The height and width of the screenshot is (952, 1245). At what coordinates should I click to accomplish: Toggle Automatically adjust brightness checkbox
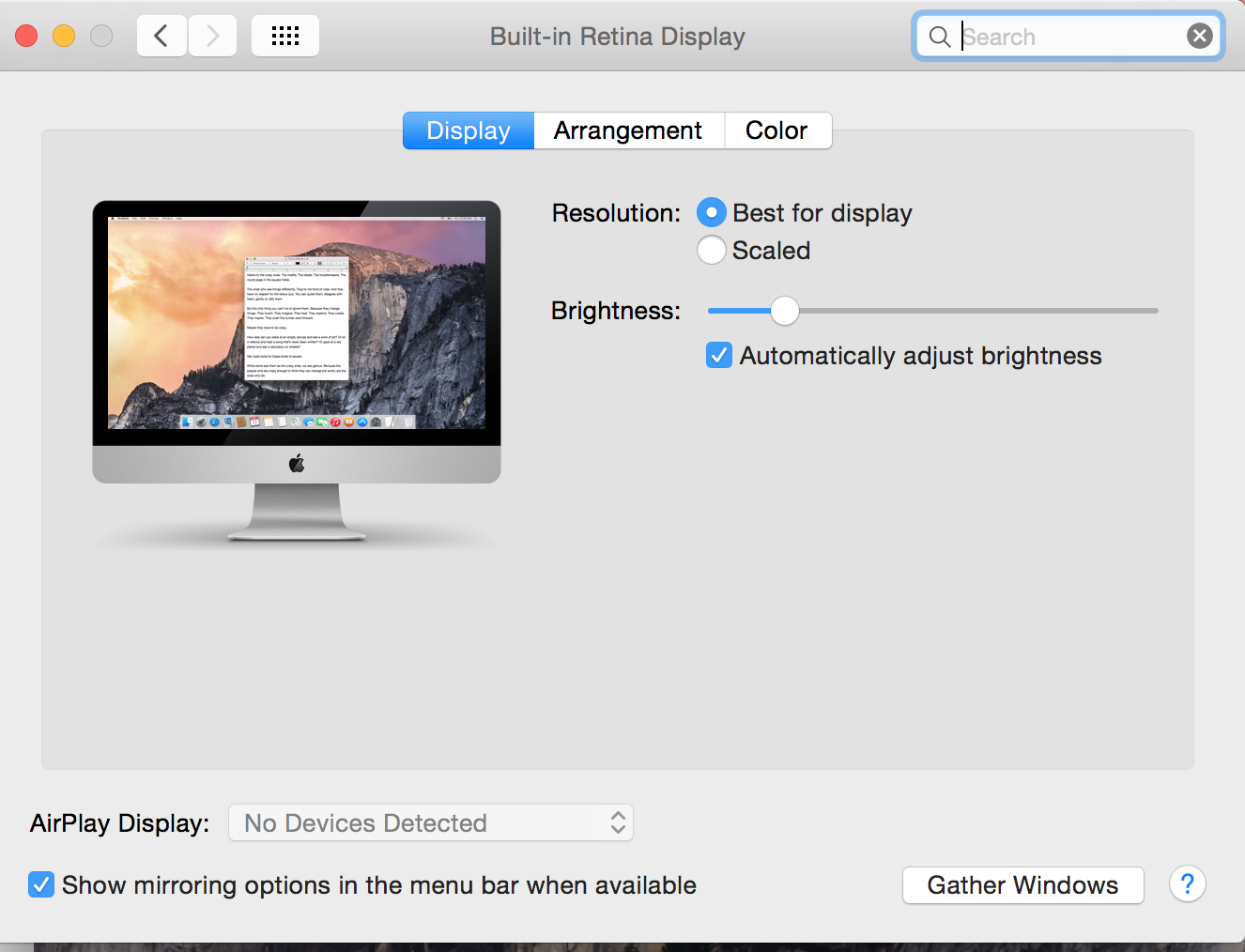pos(719,356)
